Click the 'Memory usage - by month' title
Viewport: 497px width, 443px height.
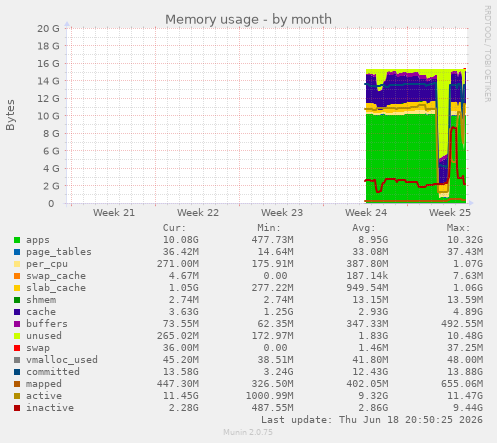tap(248, 19)
